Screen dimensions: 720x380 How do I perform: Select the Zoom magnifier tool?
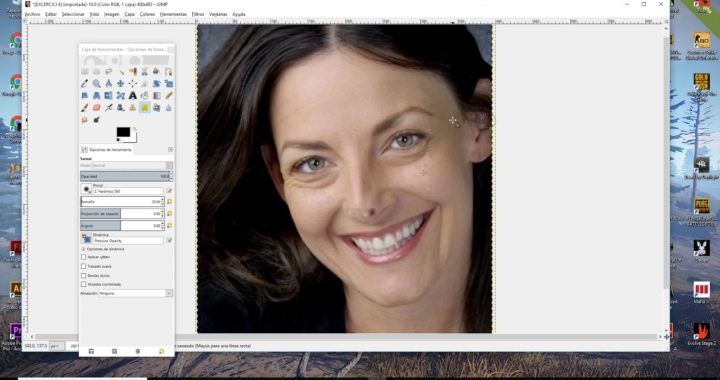coord(96,84)
